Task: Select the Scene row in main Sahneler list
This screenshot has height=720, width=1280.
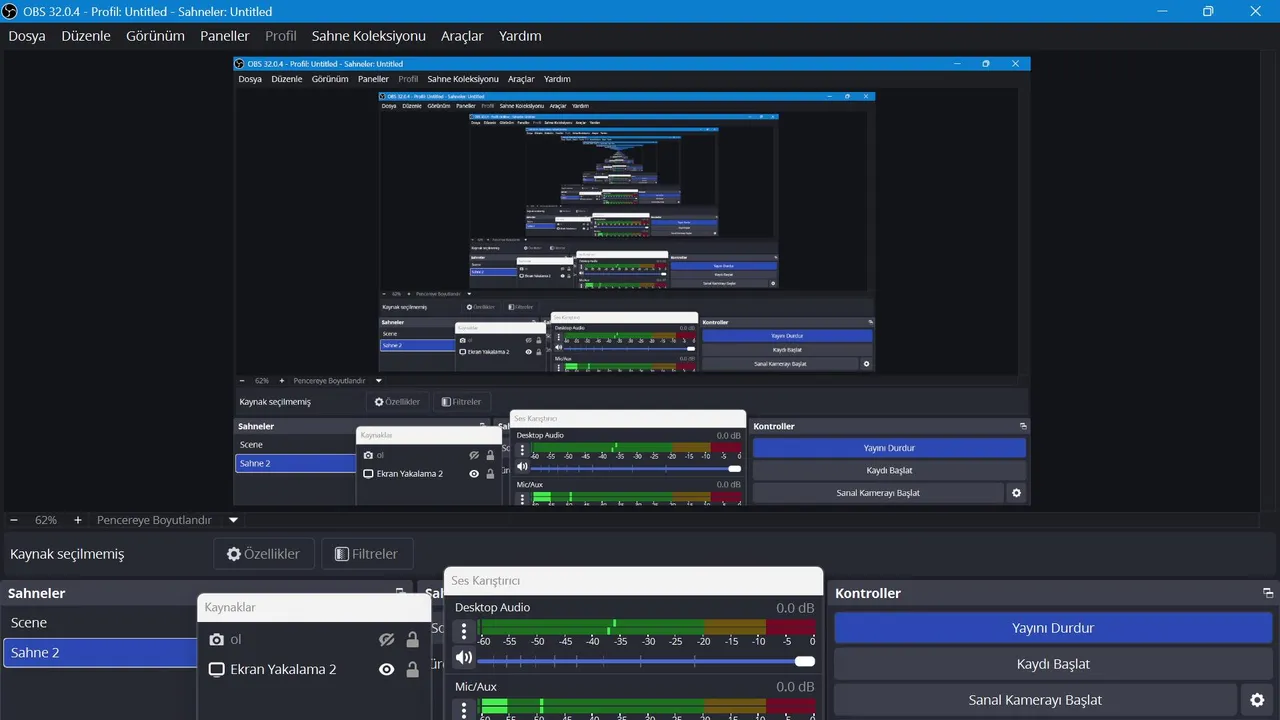Action: click(x=100, y=622)
